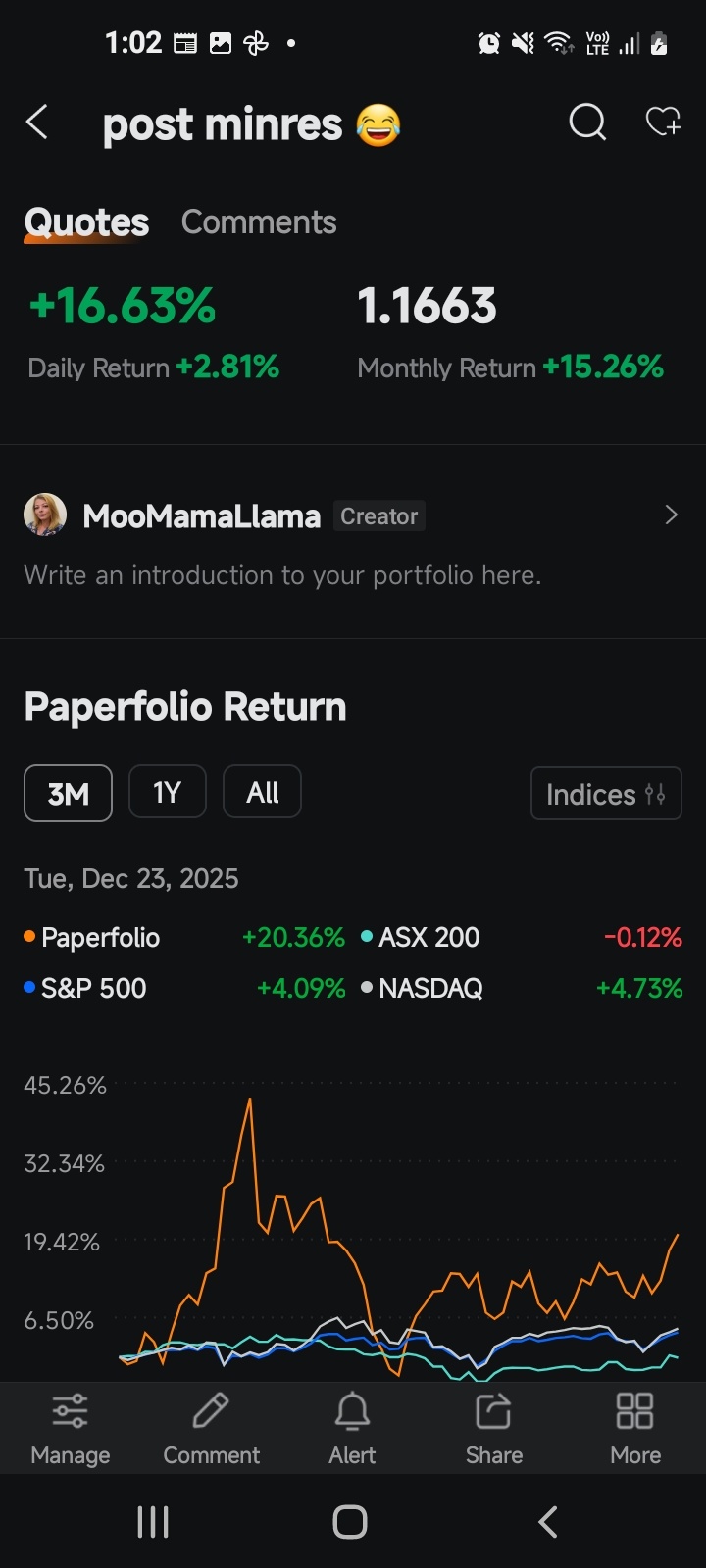Add portfolio to favorites via heart icon
The image size is (706, 1568).
[663, 122]
